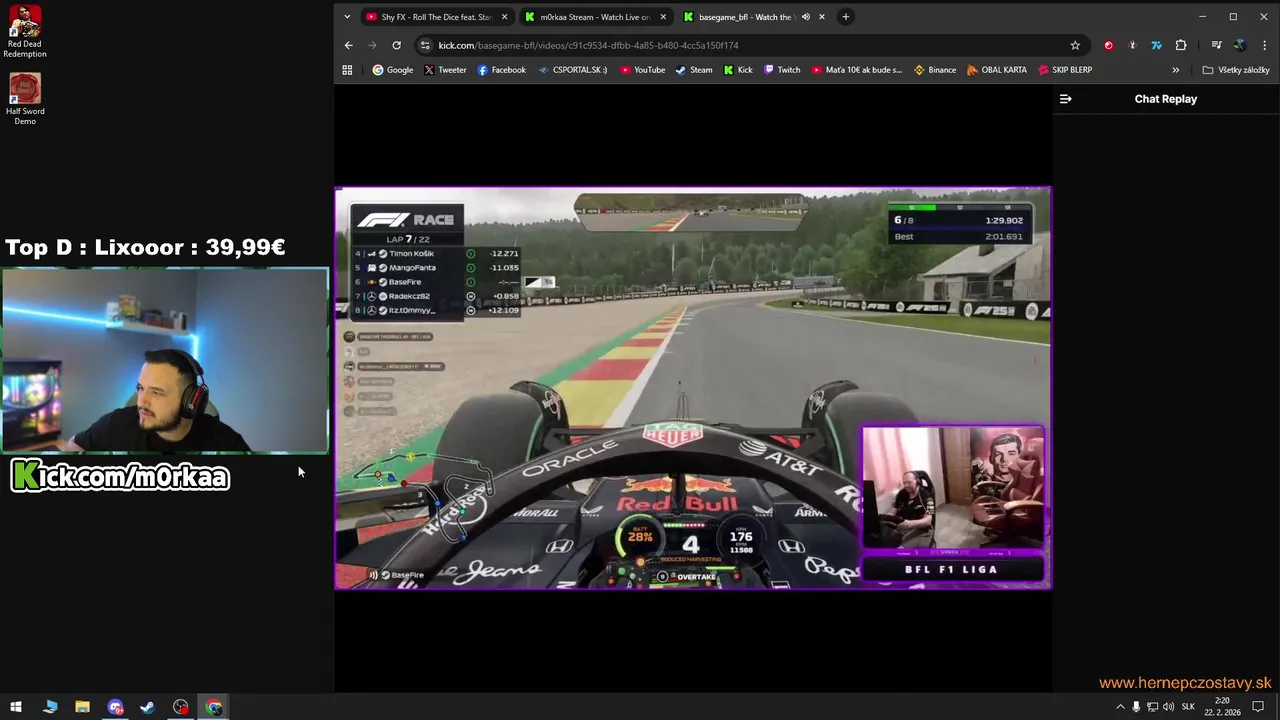Open OBS Studio from the taskbar
The width and height of the screenshot is (1280, 720).
point(180,707)
